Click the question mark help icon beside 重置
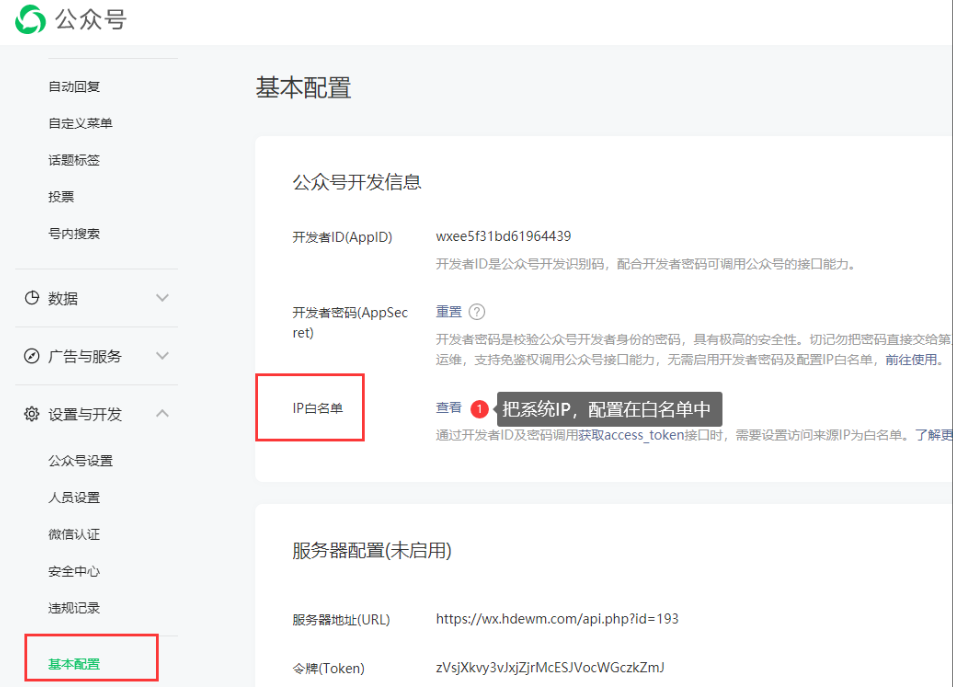The width and height of the screenshot is (953, 687). click(477, 312)
